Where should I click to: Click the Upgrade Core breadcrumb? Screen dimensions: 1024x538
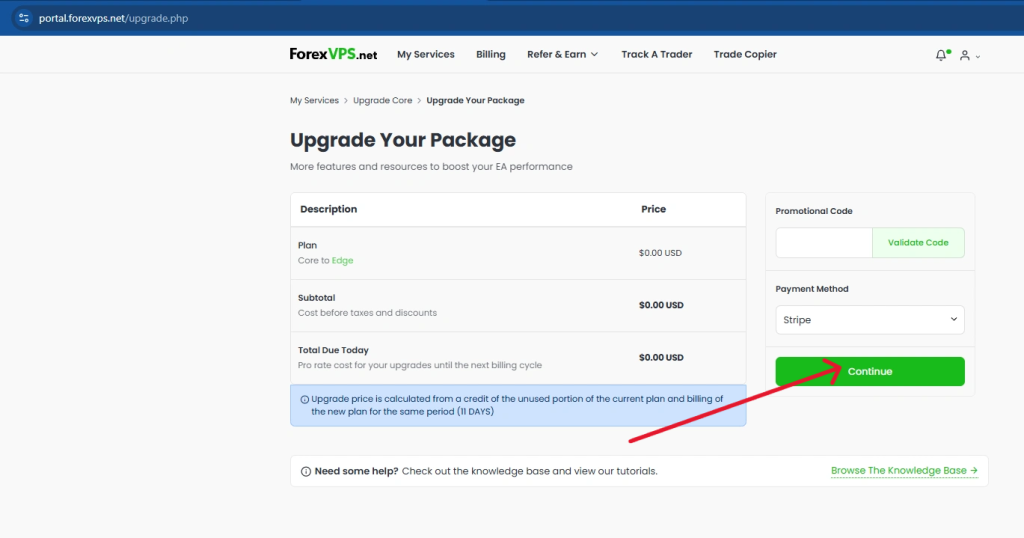(x=382, y=100)
